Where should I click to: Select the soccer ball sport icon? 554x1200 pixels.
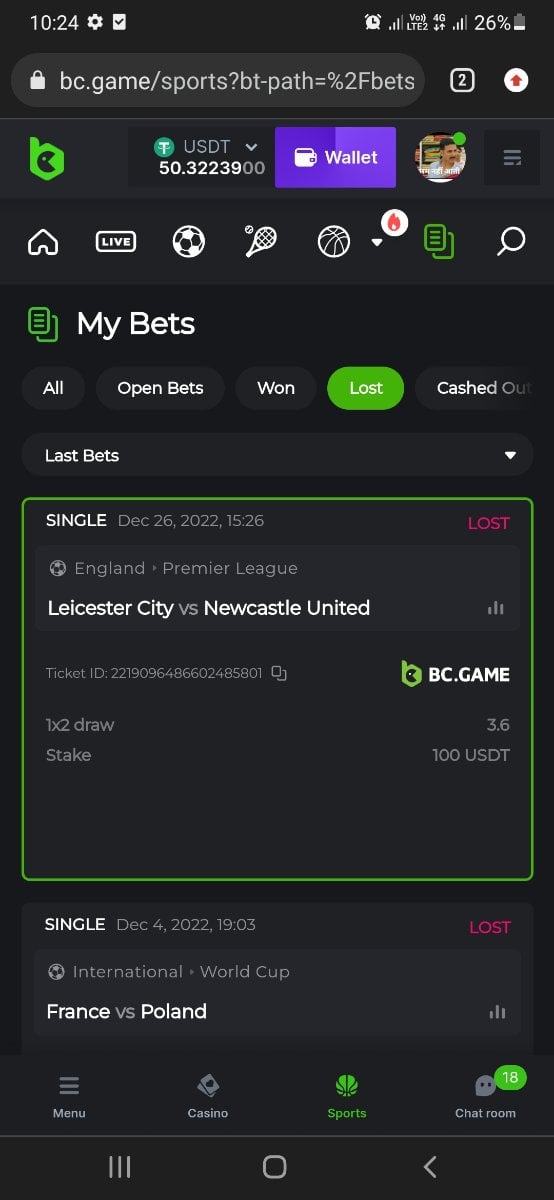click(x=189, y=241)
